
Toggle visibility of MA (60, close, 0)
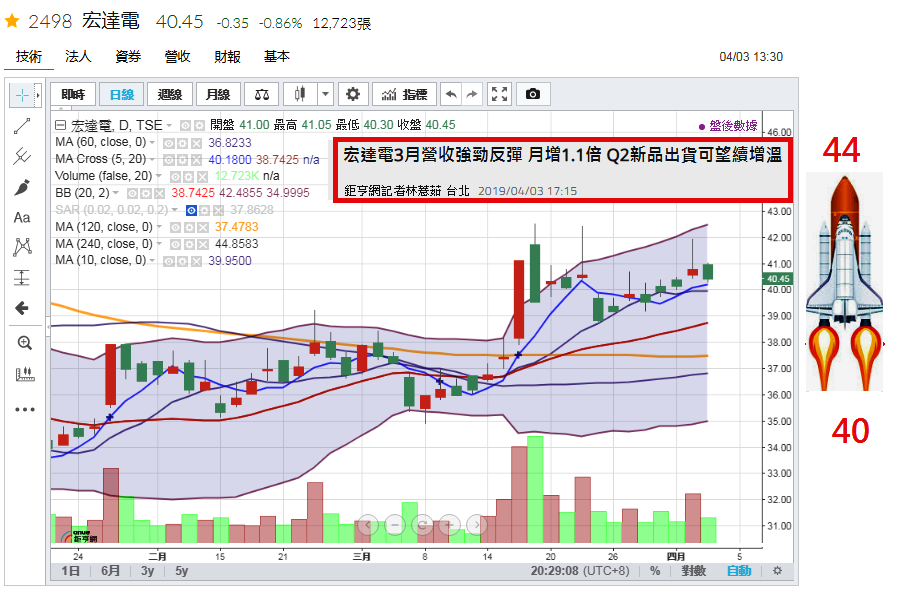169,143
